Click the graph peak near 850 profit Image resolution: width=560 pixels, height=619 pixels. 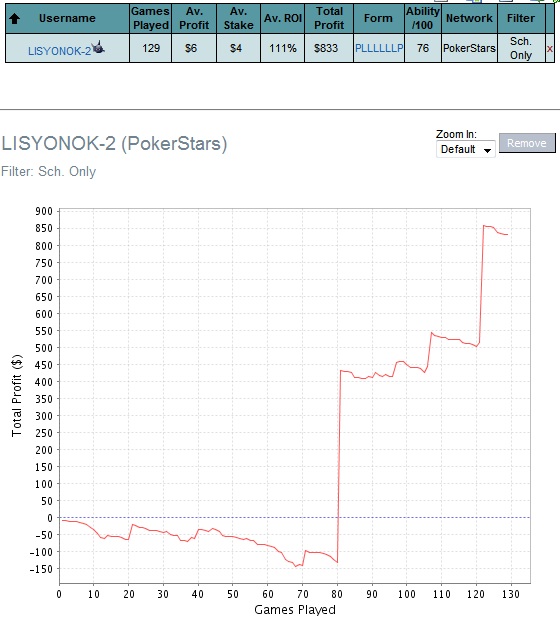(484, 226)
